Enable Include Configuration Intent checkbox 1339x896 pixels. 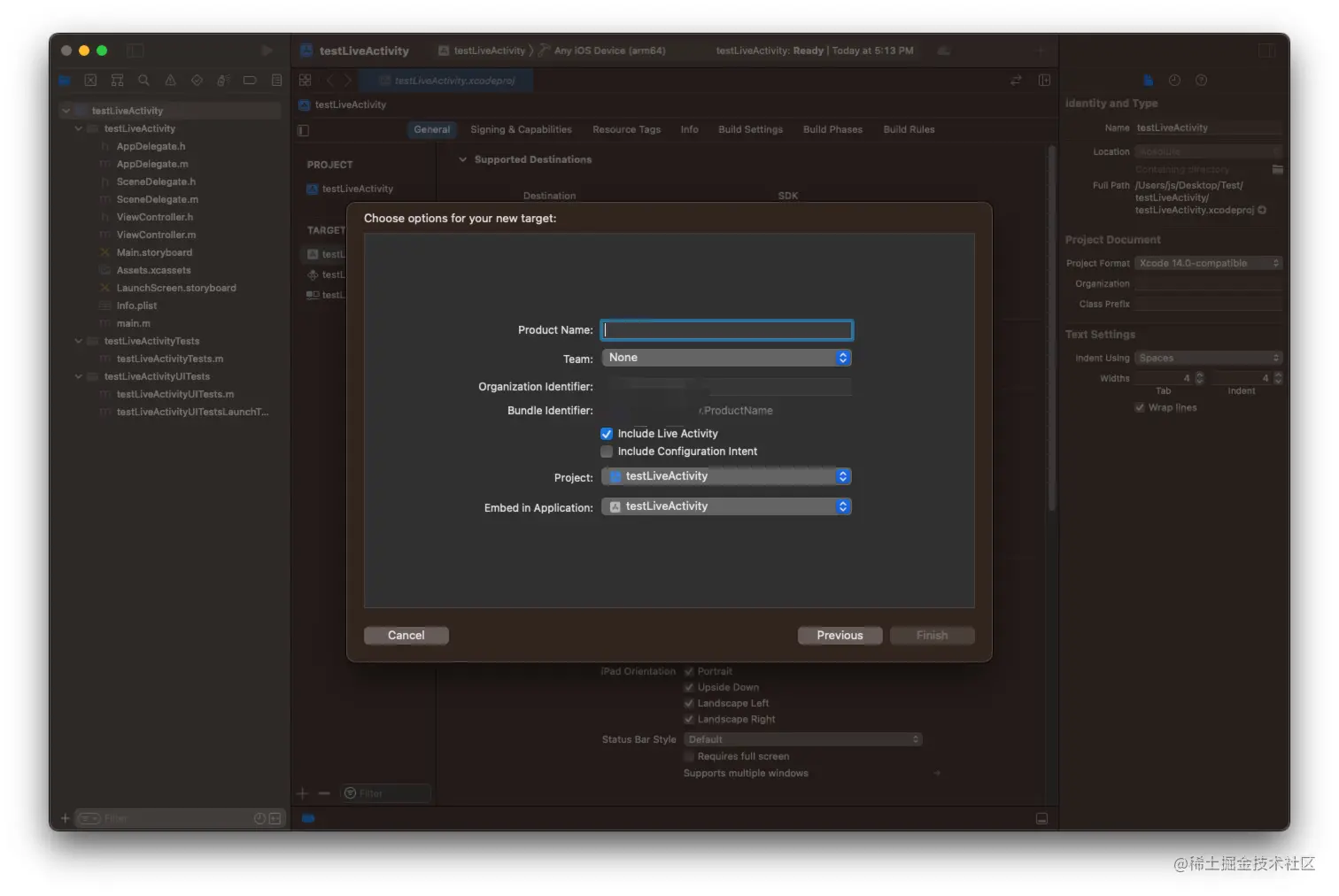[x=607, y=452]
